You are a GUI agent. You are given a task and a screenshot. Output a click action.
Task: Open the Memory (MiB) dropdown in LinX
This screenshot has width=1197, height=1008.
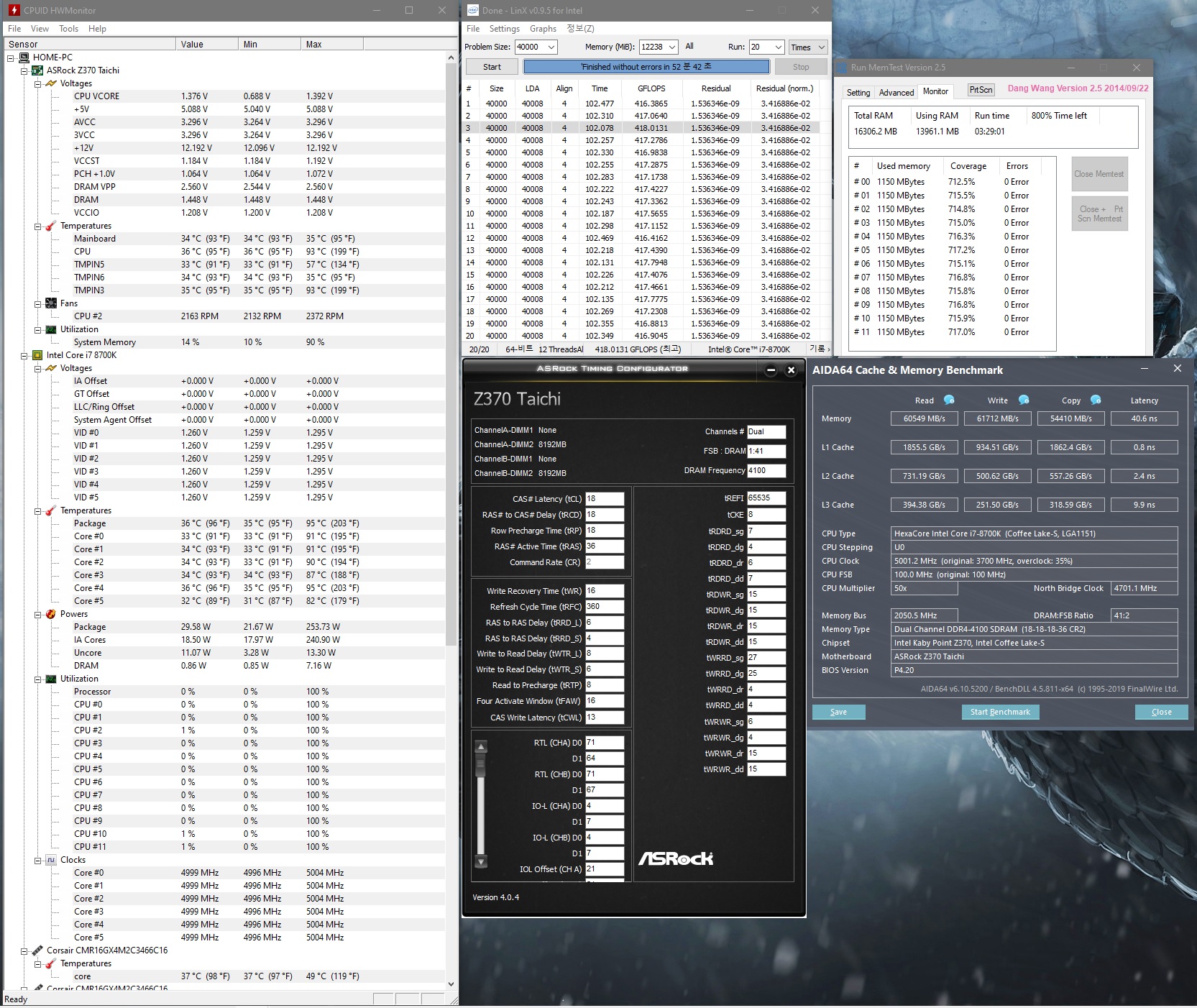tap(672, 47)
